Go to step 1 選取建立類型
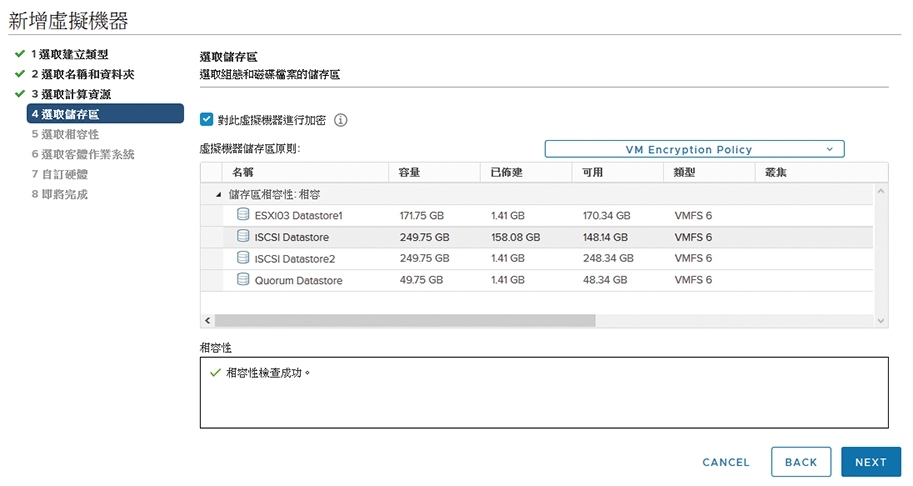This screenshot has width=913, height=486. 68,54
